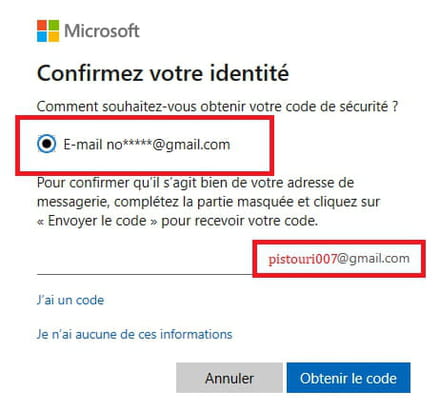
Task: Click the underline of the email input field
Action: [x=145, y=274]
